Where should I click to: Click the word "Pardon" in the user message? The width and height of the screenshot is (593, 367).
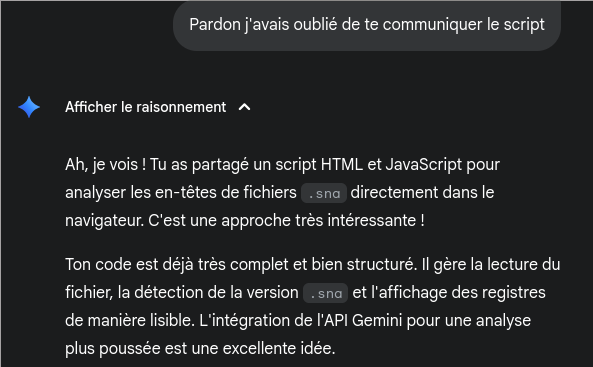click(x=215, y=25)
